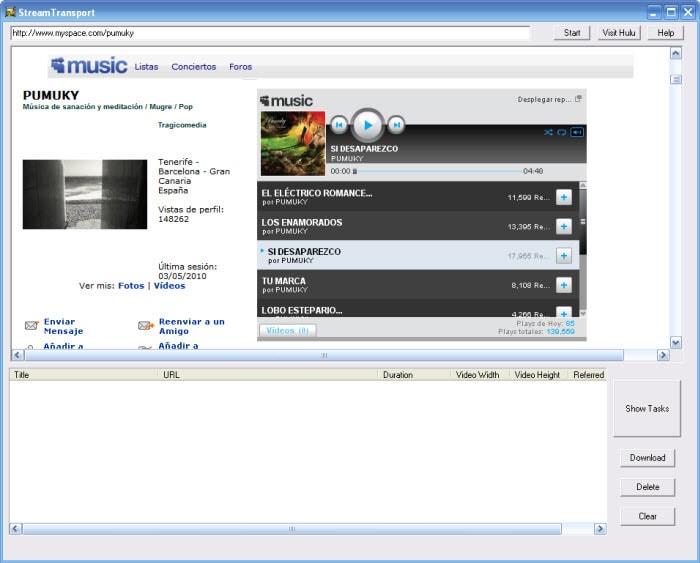Screen dimensions: 700x563
Task: Click browser pane scroll left arrow
Action: (17, 355)
